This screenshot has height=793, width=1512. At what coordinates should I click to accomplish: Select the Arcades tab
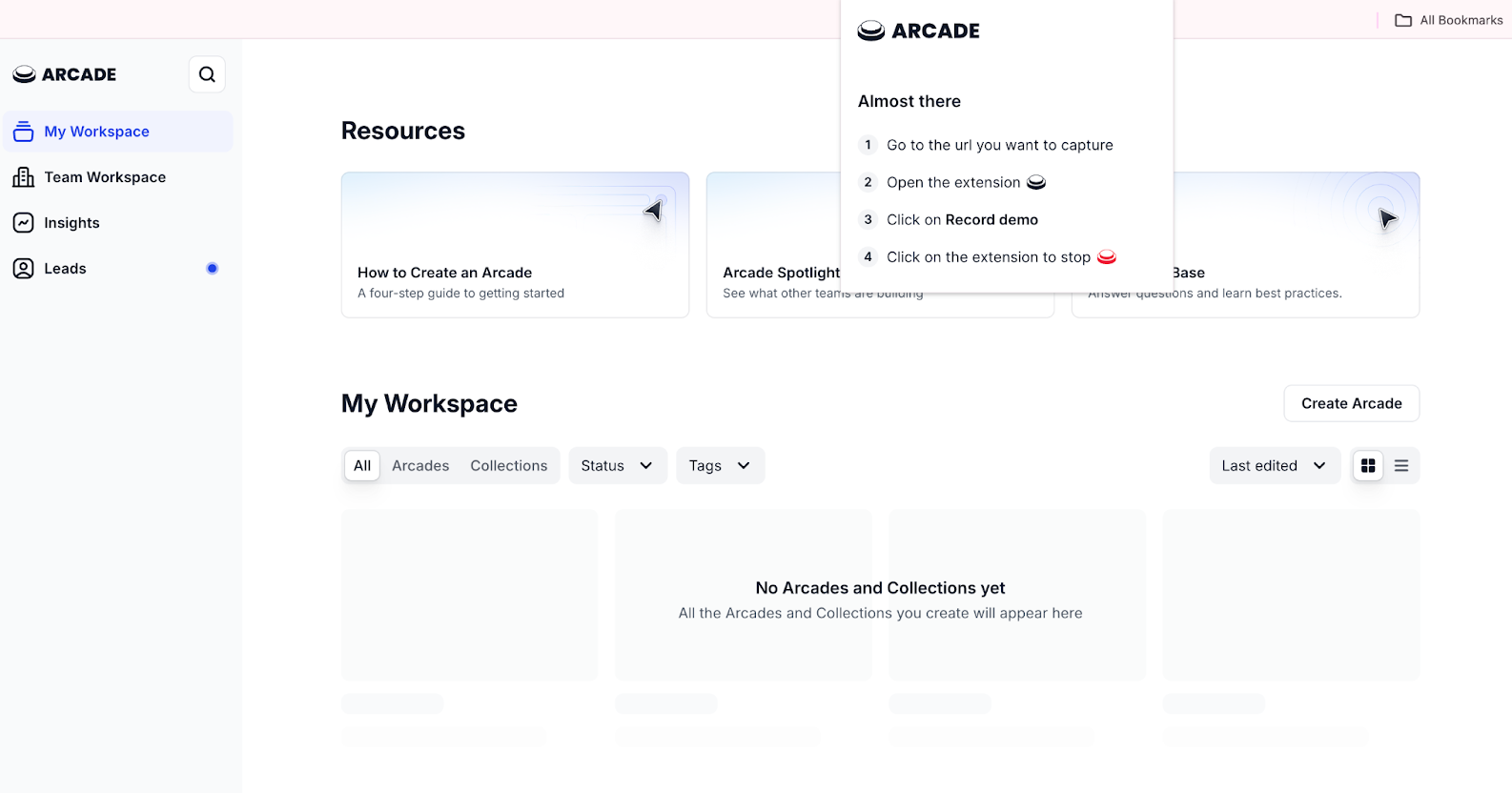click(420, 466)
